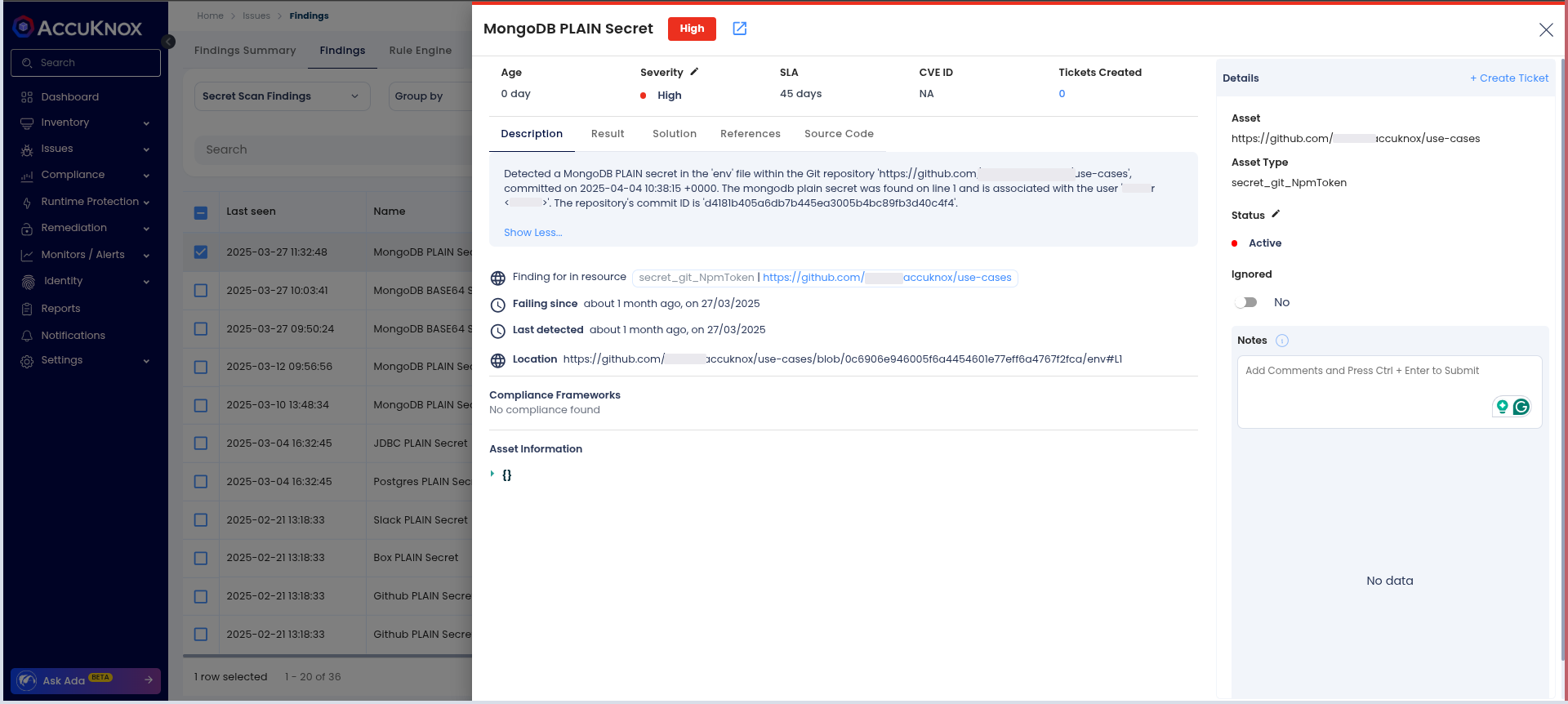Switch to the Solution tab

(x=675, y=134)
